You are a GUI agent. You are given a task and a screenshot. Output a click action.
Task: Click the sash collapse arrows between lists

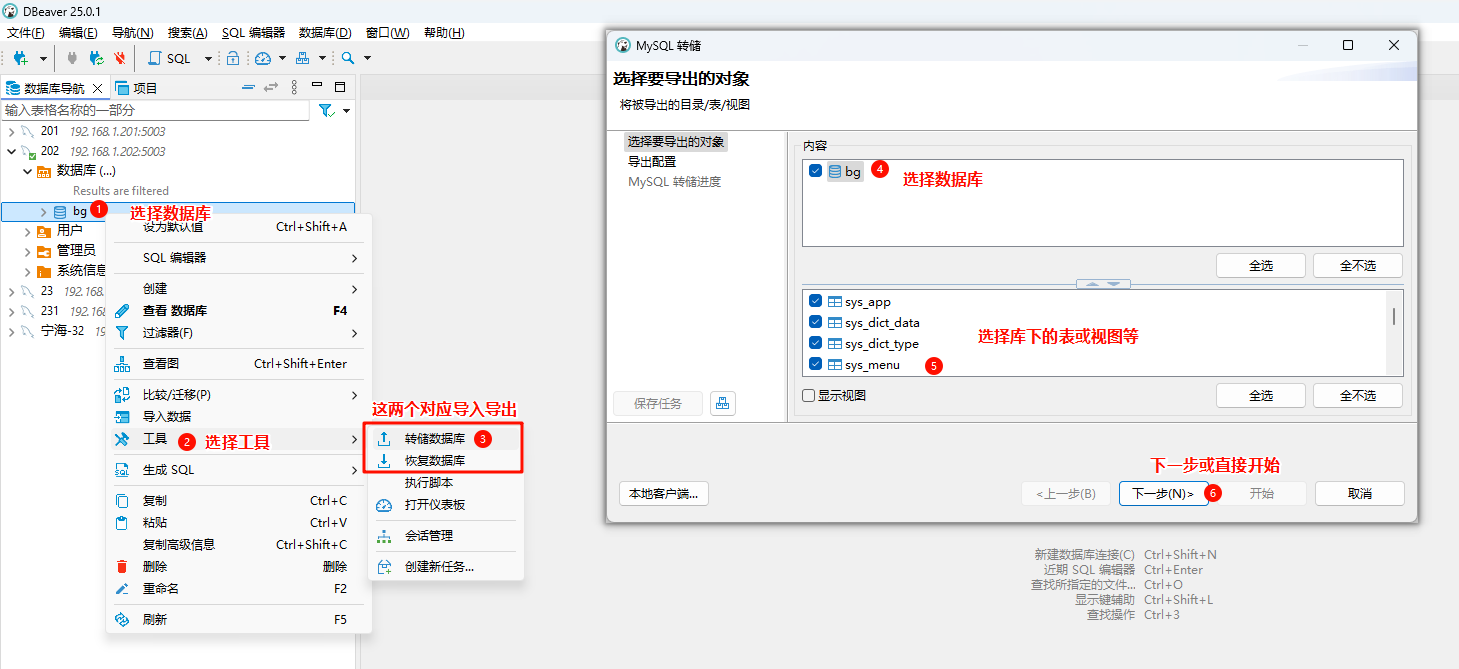[x=1103, y=284]
